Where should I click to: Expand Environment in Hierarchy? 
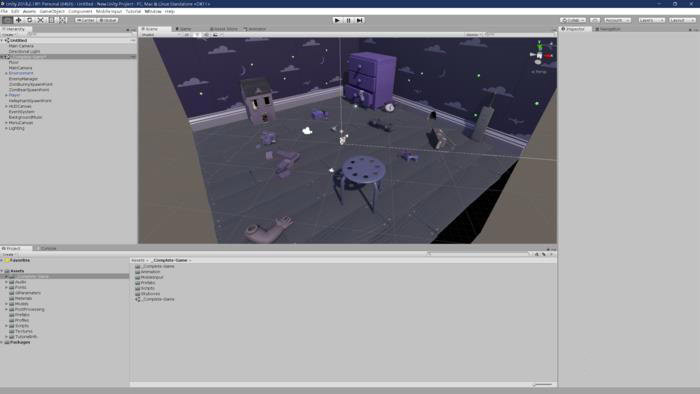(6, 73)
